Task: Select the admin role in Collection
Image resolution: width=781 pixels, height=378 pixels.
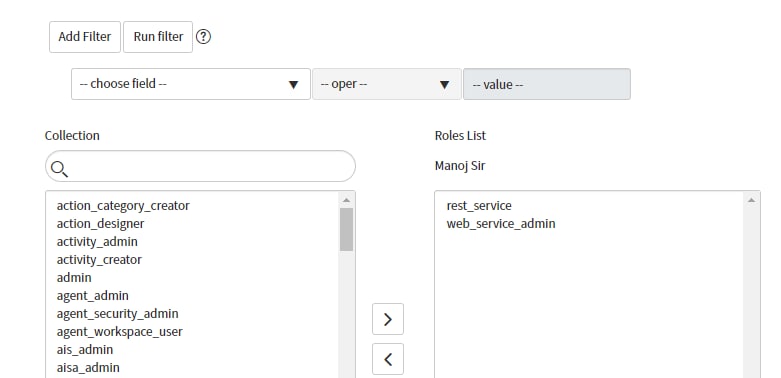Action: pyautogui.click(x=74, y=277)
